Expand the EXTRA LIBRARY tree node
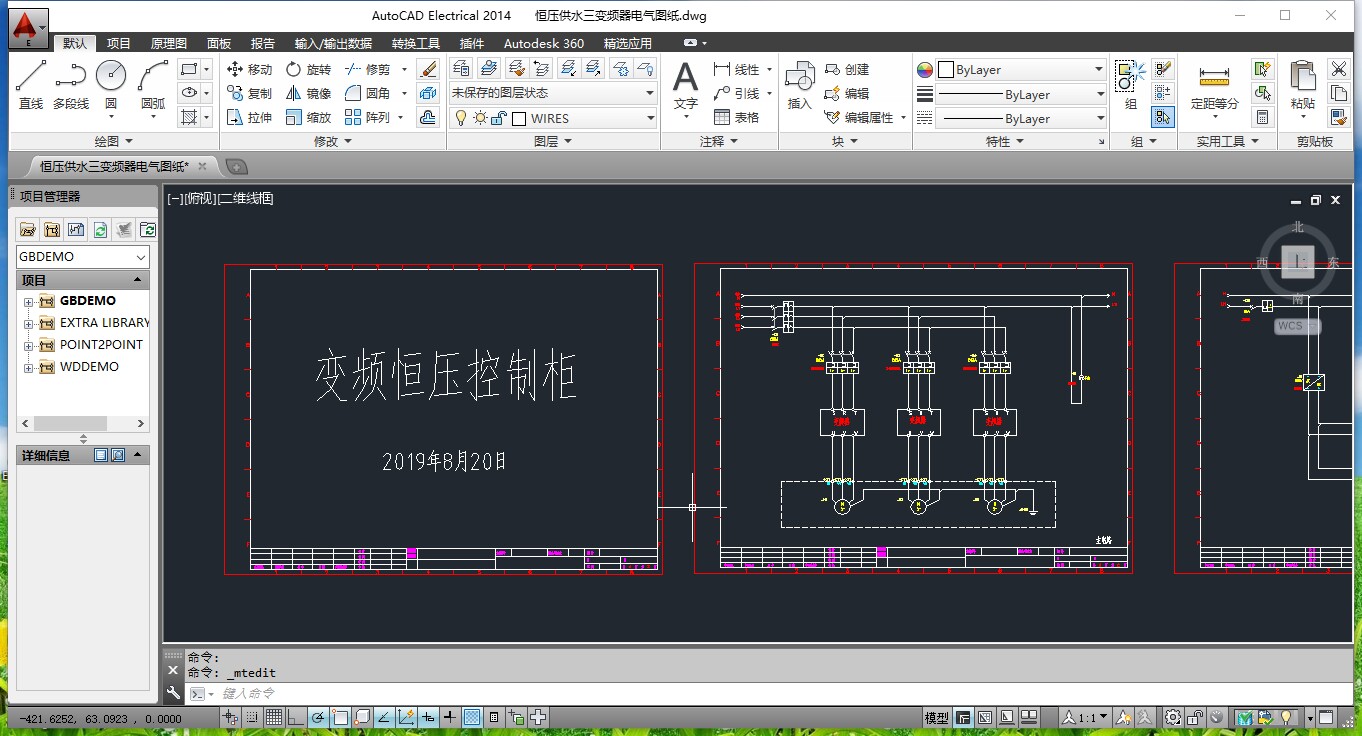 [29, 323]
